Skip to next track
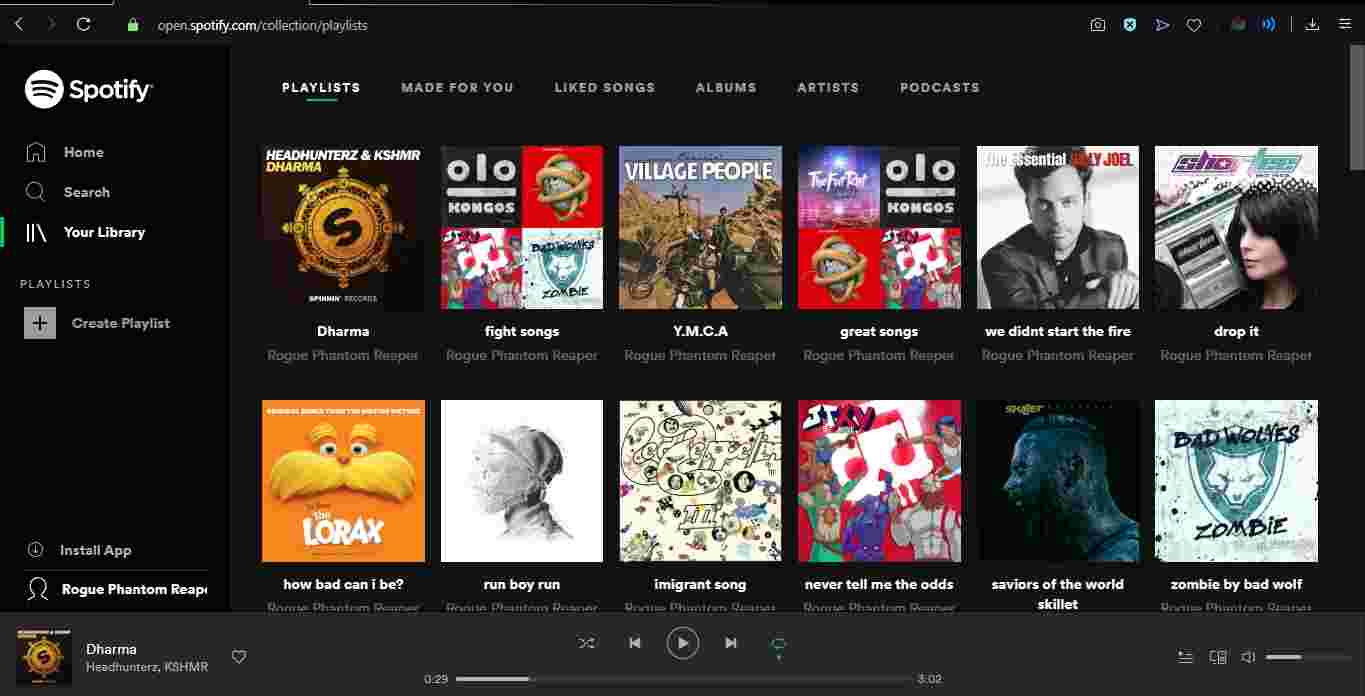This screenshot has width=1365, height=696. (x=731, y=643)
